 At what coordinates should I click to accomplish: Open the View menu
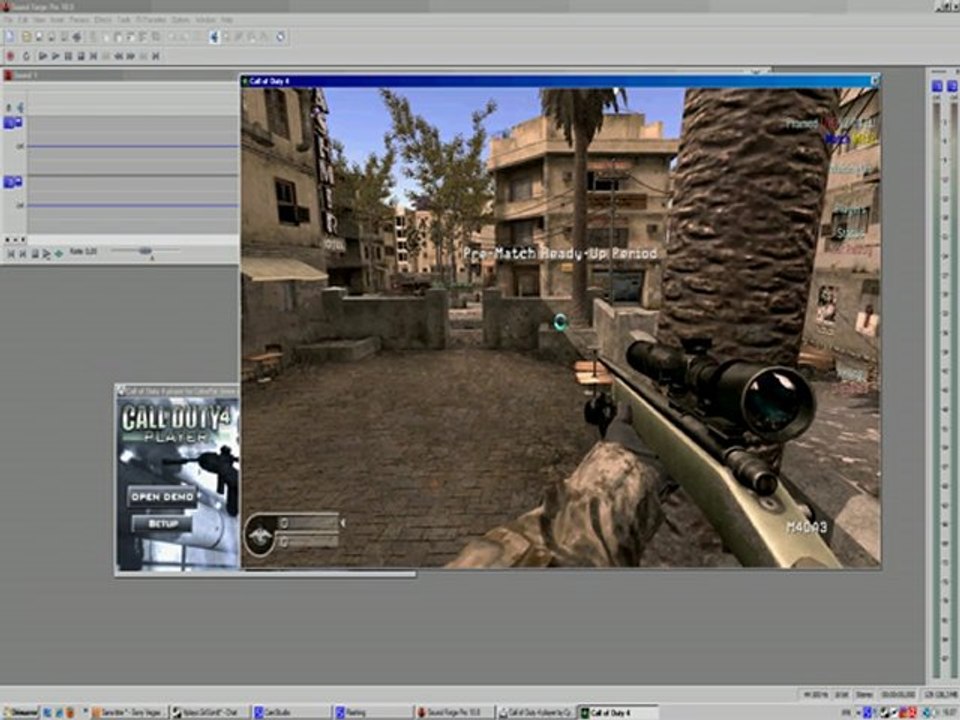[x=39, y=20]
